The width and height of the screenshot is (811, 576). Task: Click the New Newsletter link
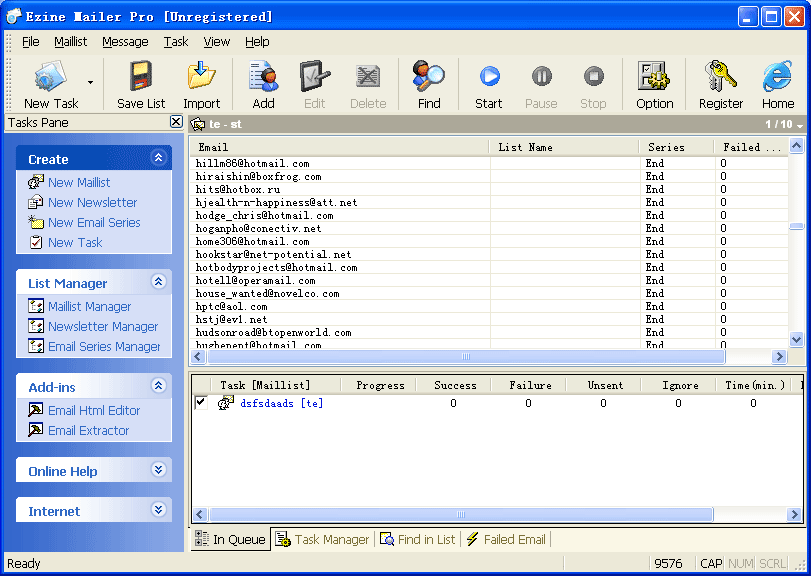click(93, 203)
